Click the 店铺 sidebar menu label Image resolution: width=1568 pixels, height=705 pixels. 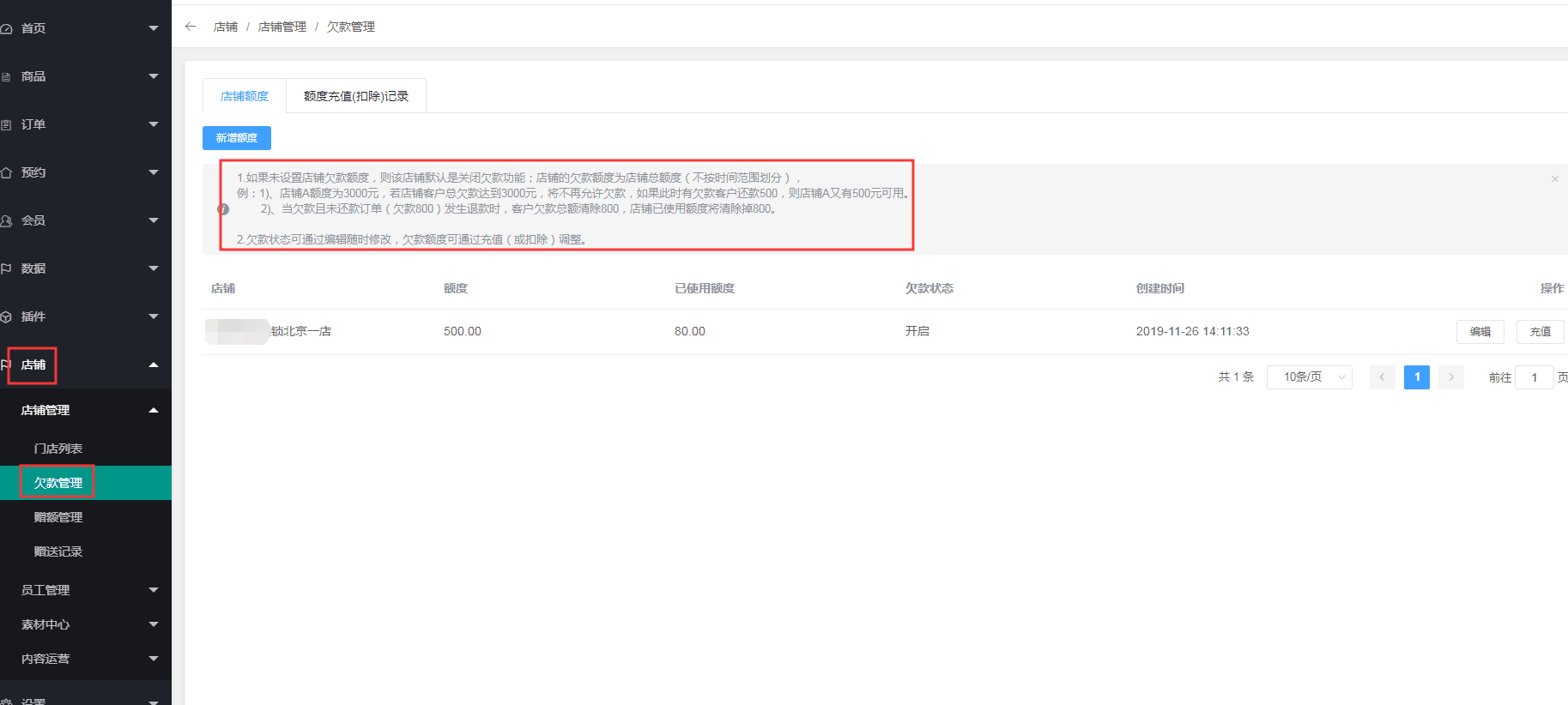point(33,365)
